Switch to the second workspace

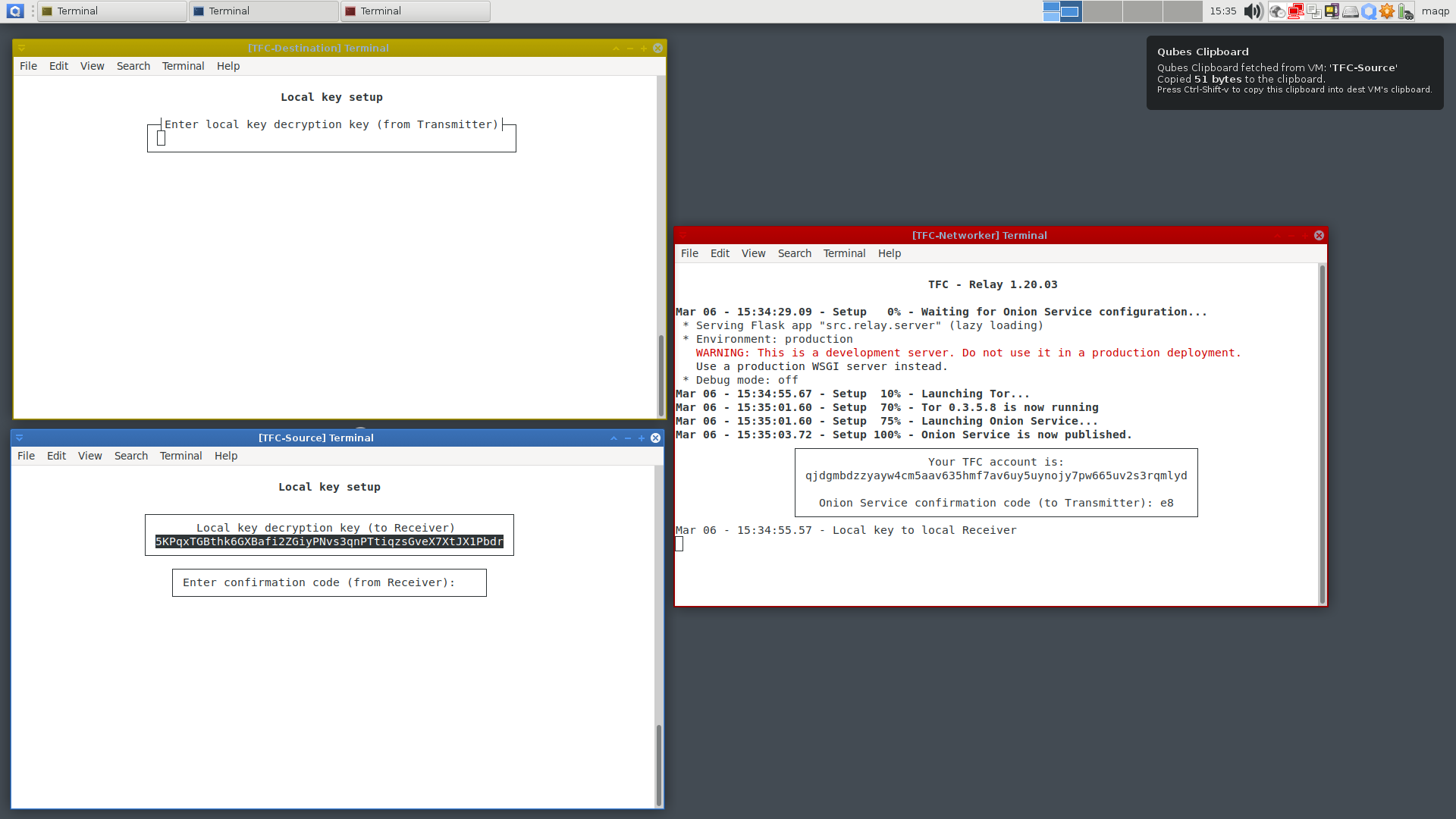pyautogui.click(x=1102, y=11)
